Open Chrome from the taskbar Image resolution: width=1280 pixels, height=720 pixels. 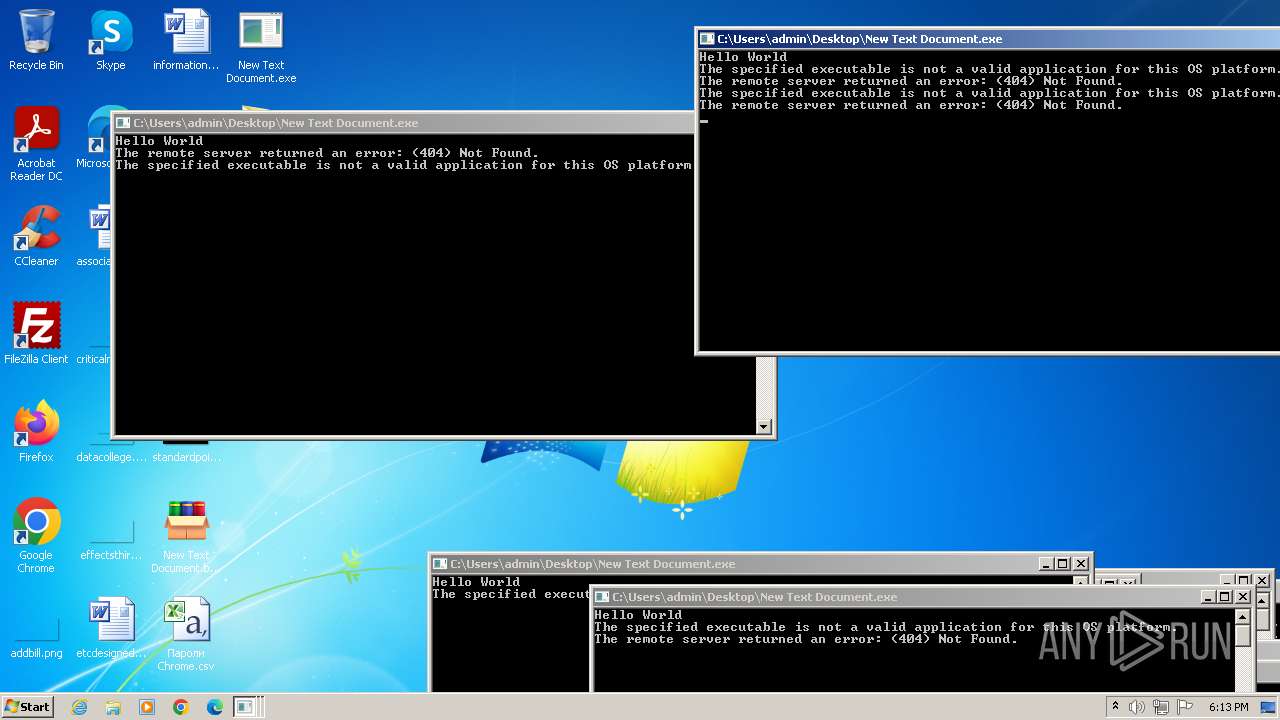pyautogui.click(x=181, y=707)
